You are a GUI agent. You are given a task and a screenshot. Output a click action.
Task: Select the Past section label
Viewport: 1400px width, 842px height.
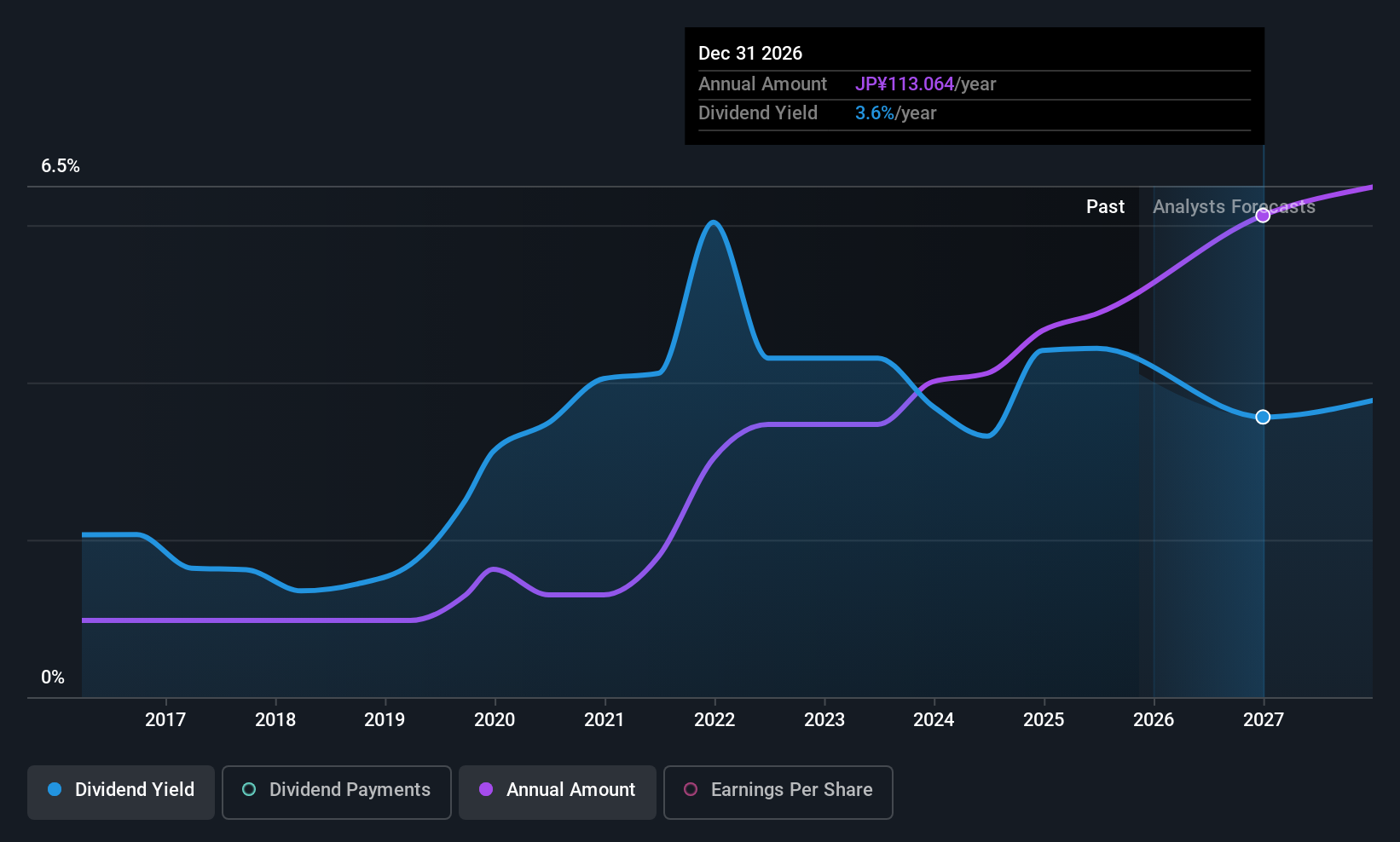coord(1105,207)
